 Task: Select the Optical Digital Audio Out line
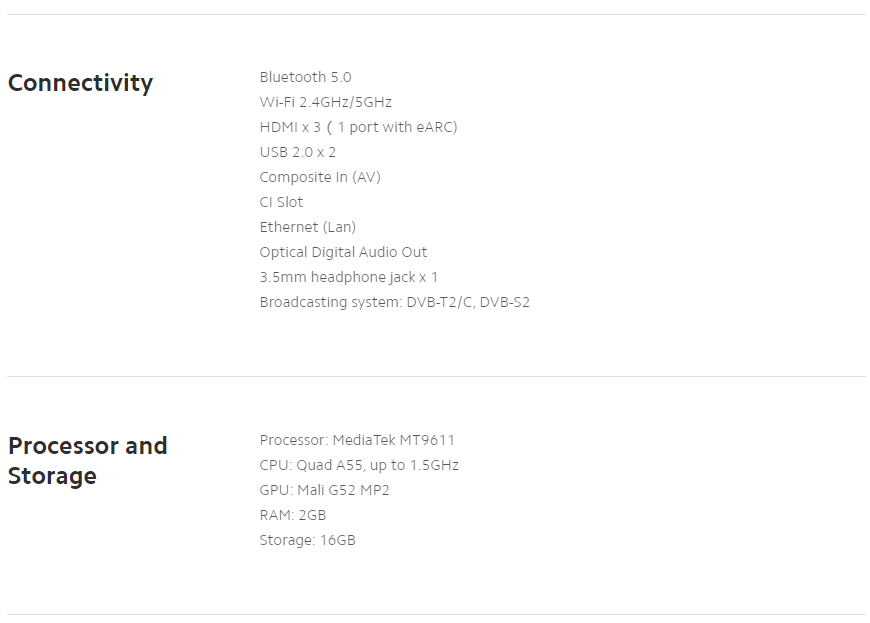click(x=343, y=252)
